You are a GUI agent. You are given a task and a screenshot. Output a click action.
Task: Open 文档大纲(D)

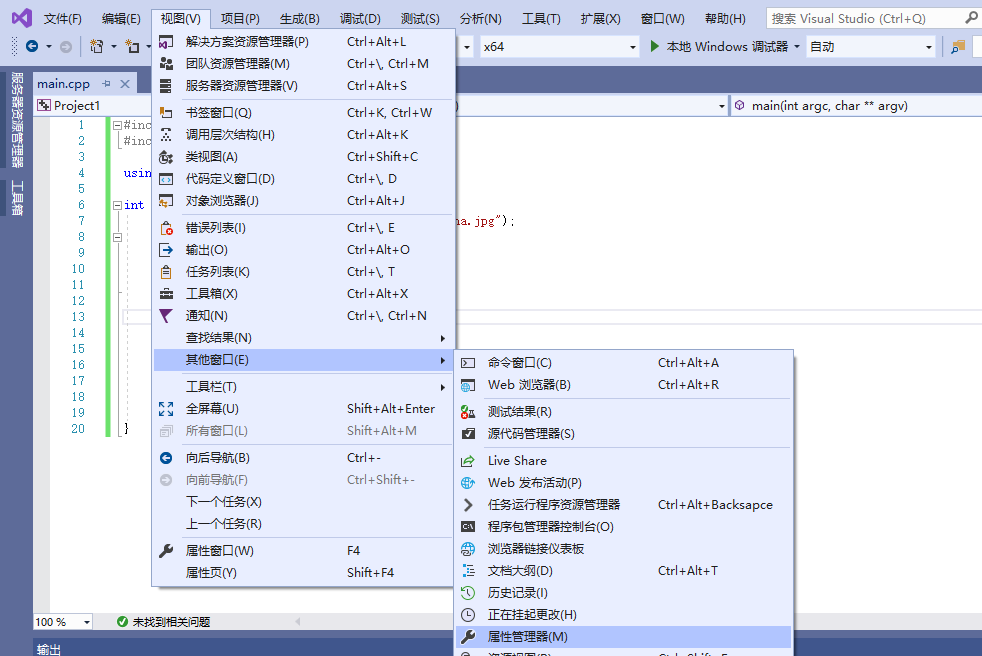click(624, 570)
